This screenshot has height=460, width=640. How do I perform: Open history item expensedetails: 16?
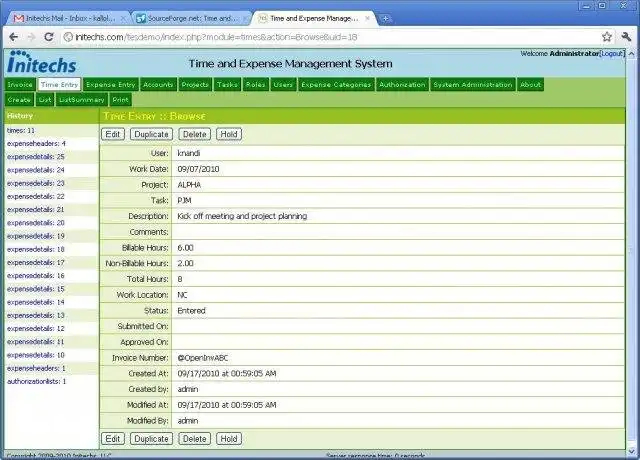pyautogui.click(x=36, y=276)
